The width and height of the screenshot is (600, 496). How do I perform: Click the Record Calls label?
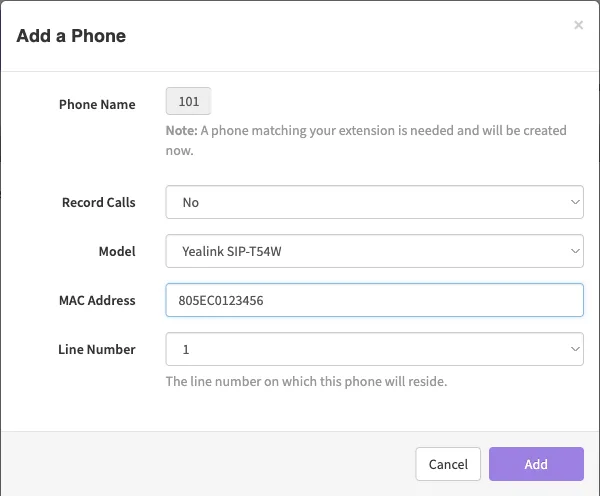point(99,202)
